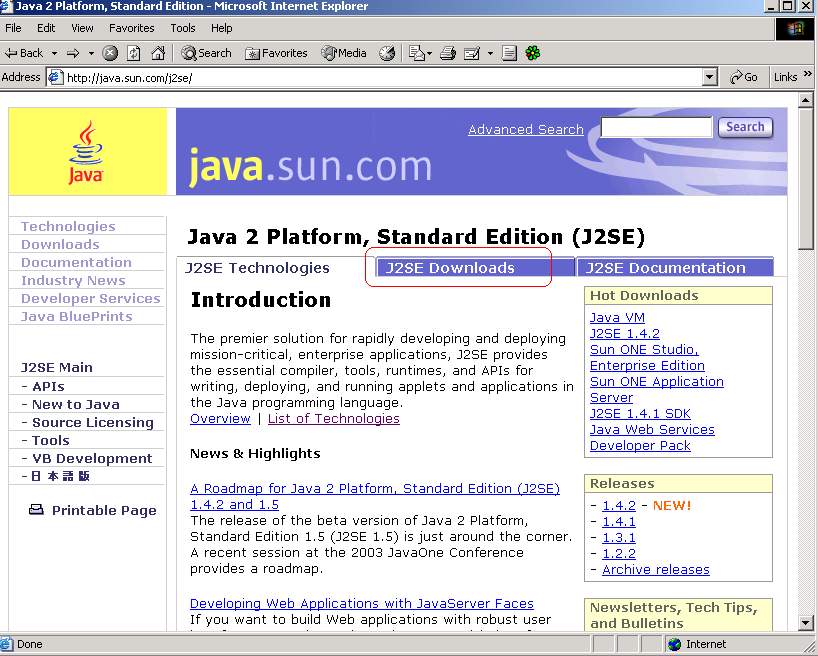Select the J2SE Technologies tab
The width and height of the screenshot is (818, 656).
point(257,268)
